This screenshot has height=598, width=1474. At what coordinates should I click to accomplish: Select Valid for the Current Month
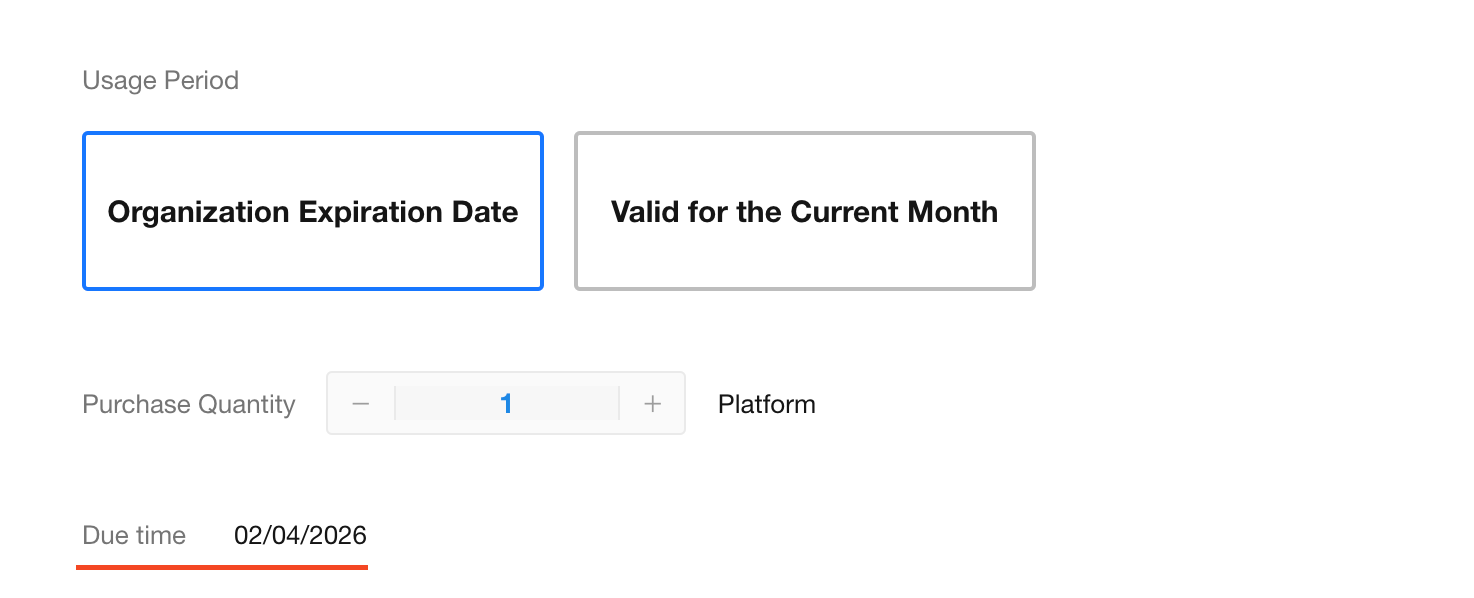pyautogui.click(x=804, y=211)
